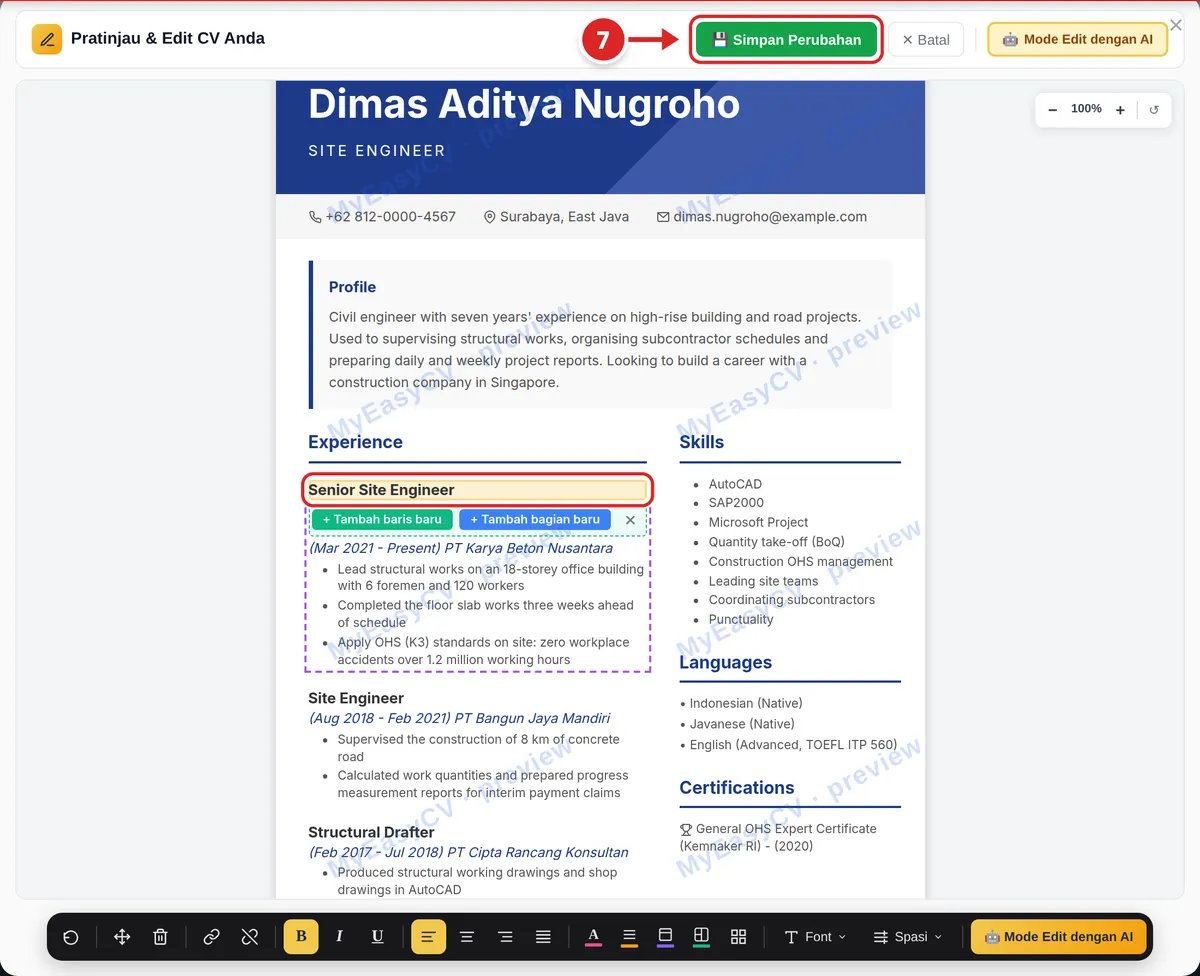Align text left
The height and width of the screenshot is (976, 1200).
coord(428,937)
